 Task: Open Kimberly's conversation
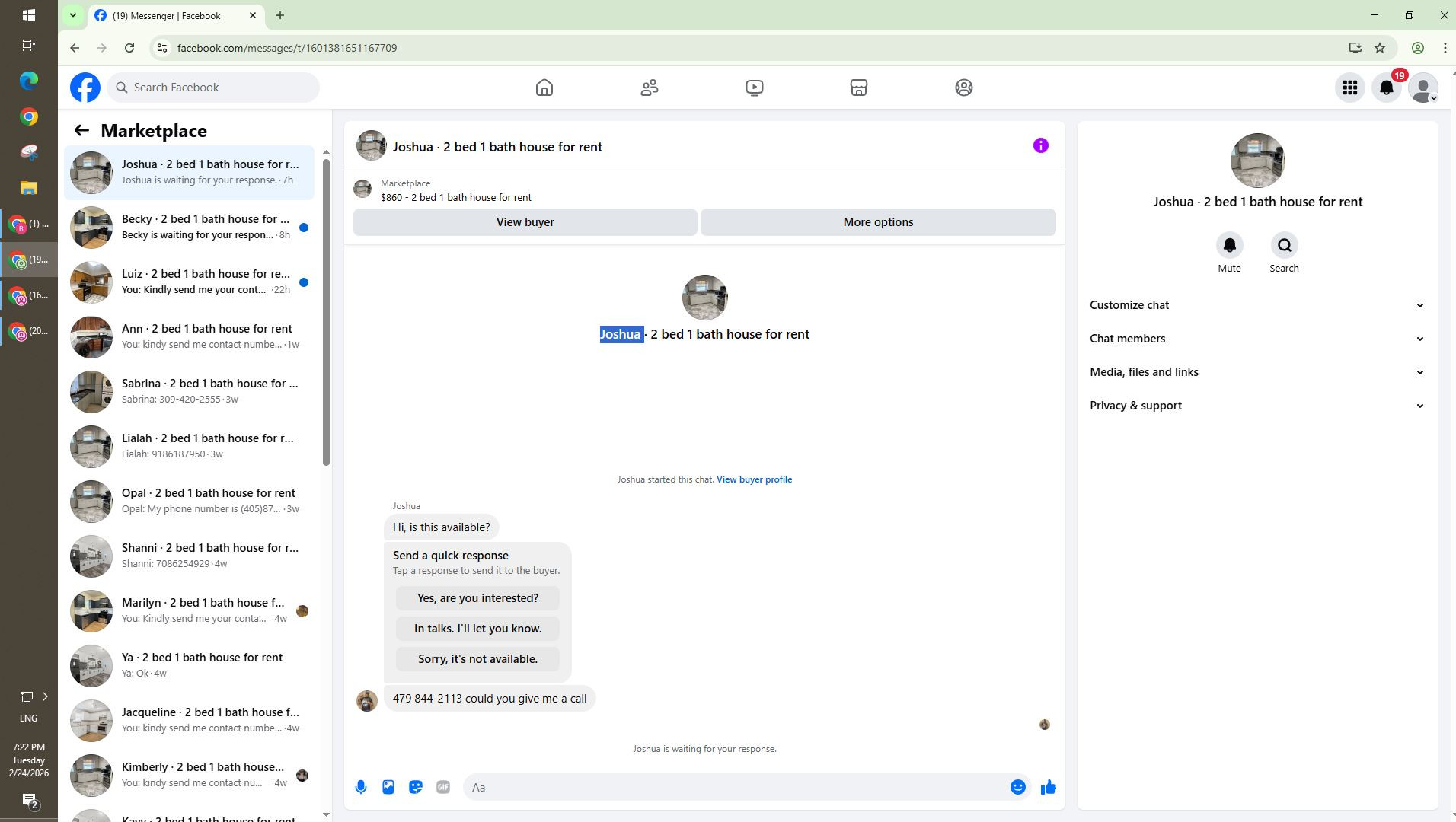pyautogui.click(x=189, y=776)
